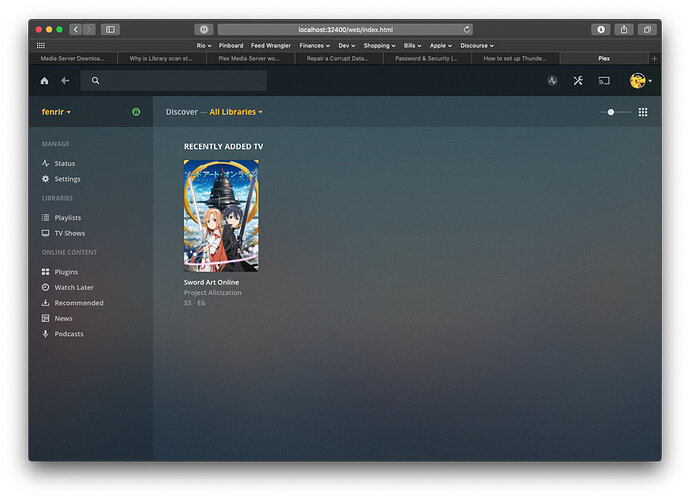690x499 pixels.
Task: Switch view with the grid icon
Action: pos(643,112)
